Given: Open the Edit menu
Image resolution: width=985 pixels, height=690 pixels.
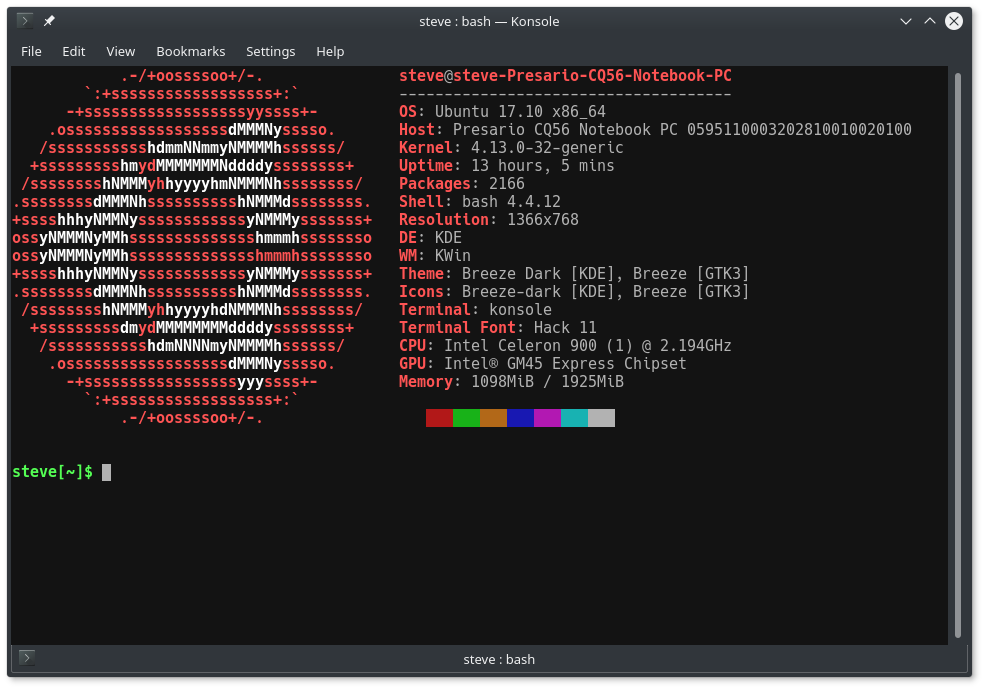Looking at the screenshot, I should coord(73,51).
